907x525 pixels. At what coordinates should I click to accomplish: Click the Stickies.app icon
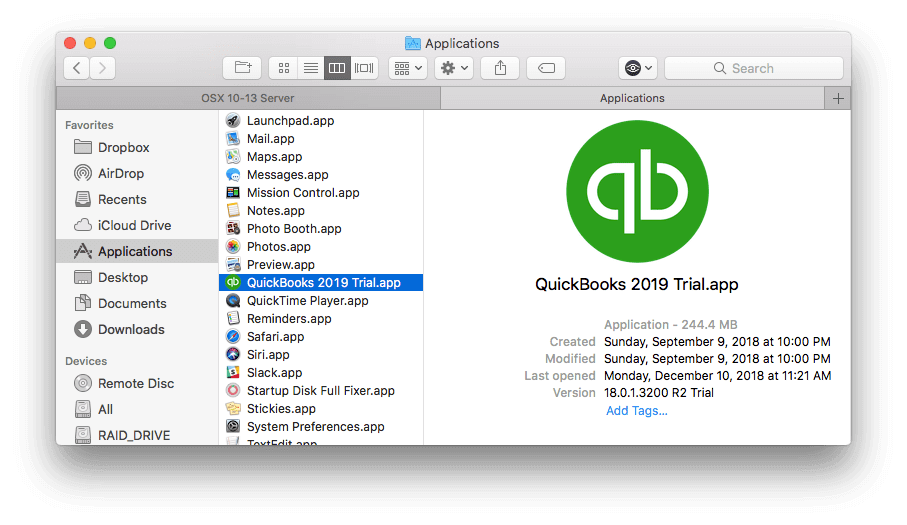pos(233,408)
